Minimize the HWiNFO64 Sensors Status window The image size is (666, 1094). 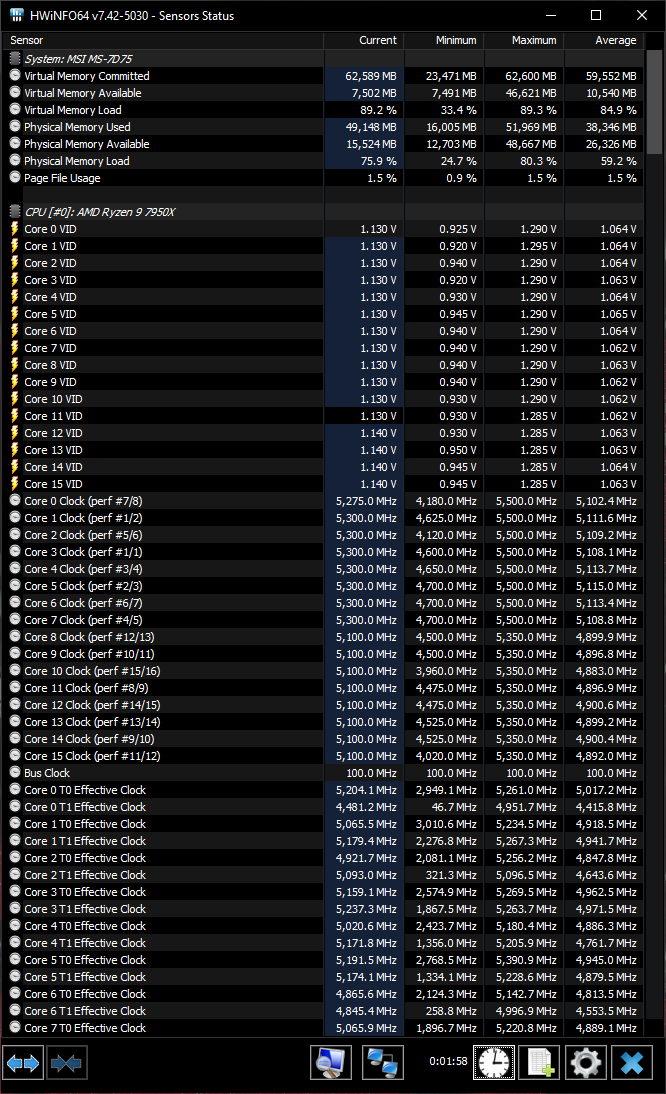(x=551, y=15)
